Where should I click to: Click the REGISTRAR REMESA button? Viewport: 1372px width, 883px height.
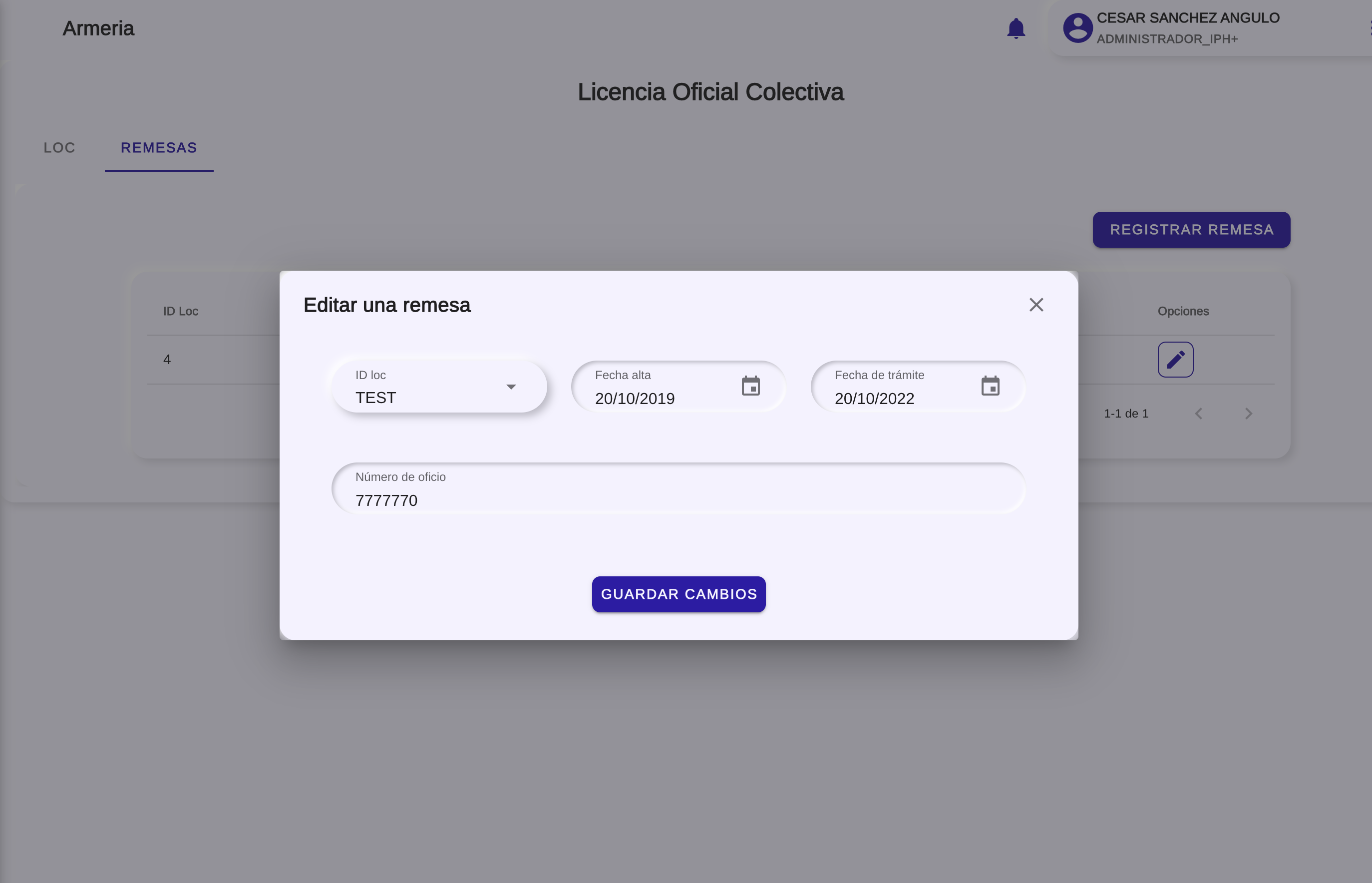(x=1191, y=230)
